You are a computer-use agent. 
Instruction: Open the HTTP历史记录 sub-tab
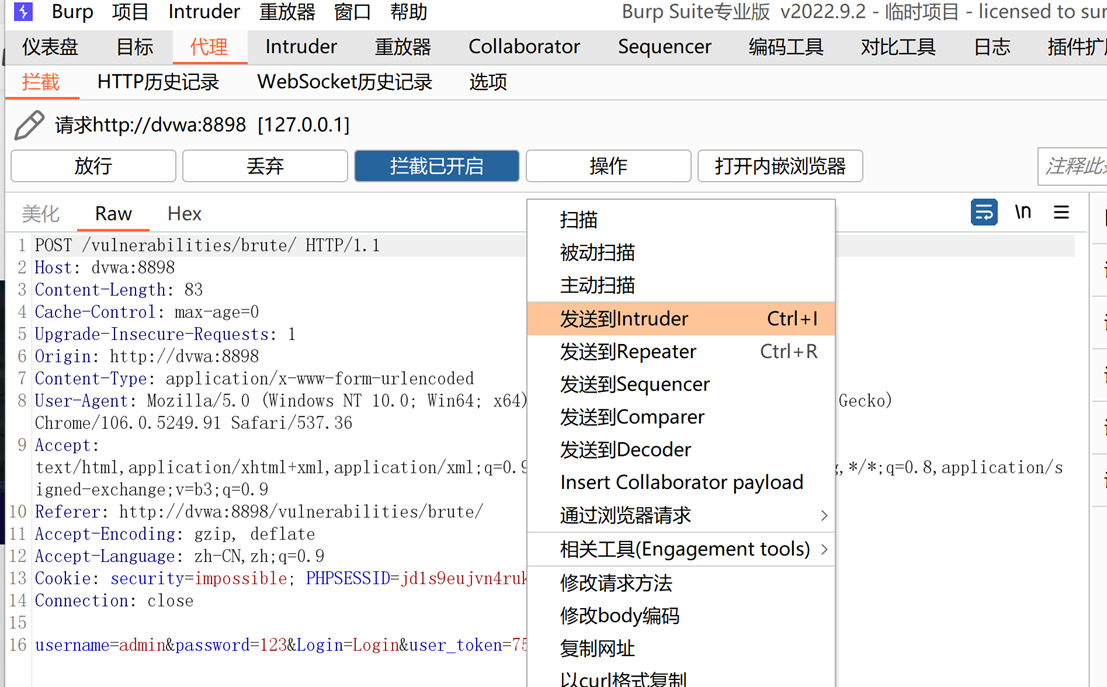click(158, 82)
